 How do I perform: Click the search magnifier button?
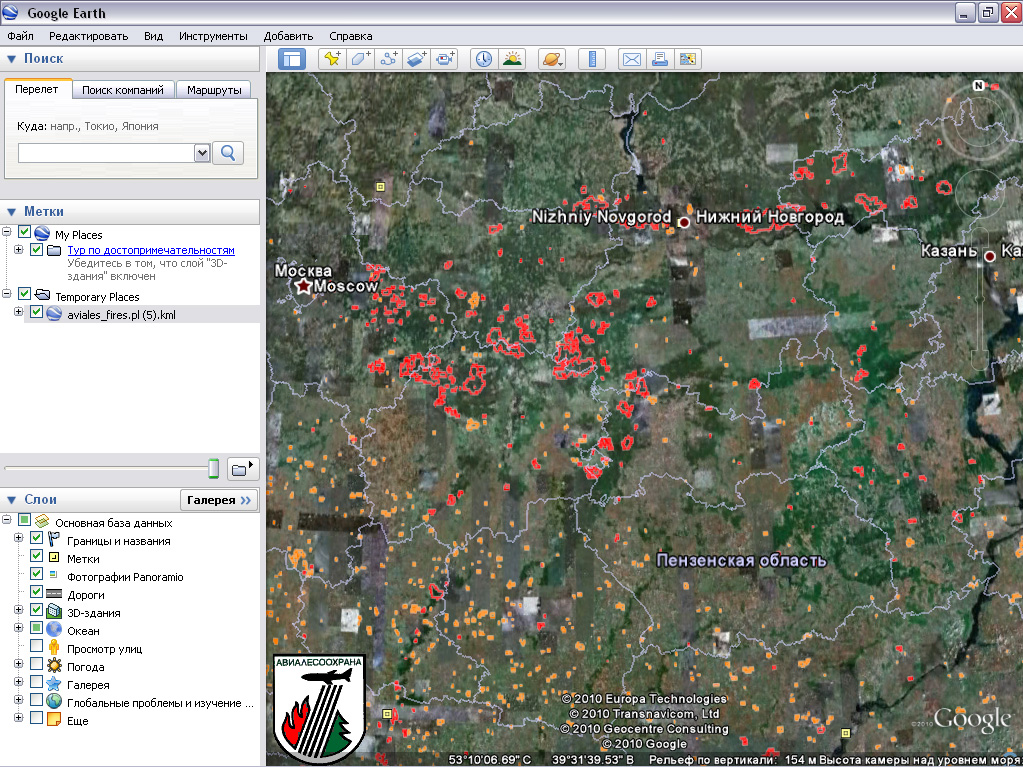(228, 153)
